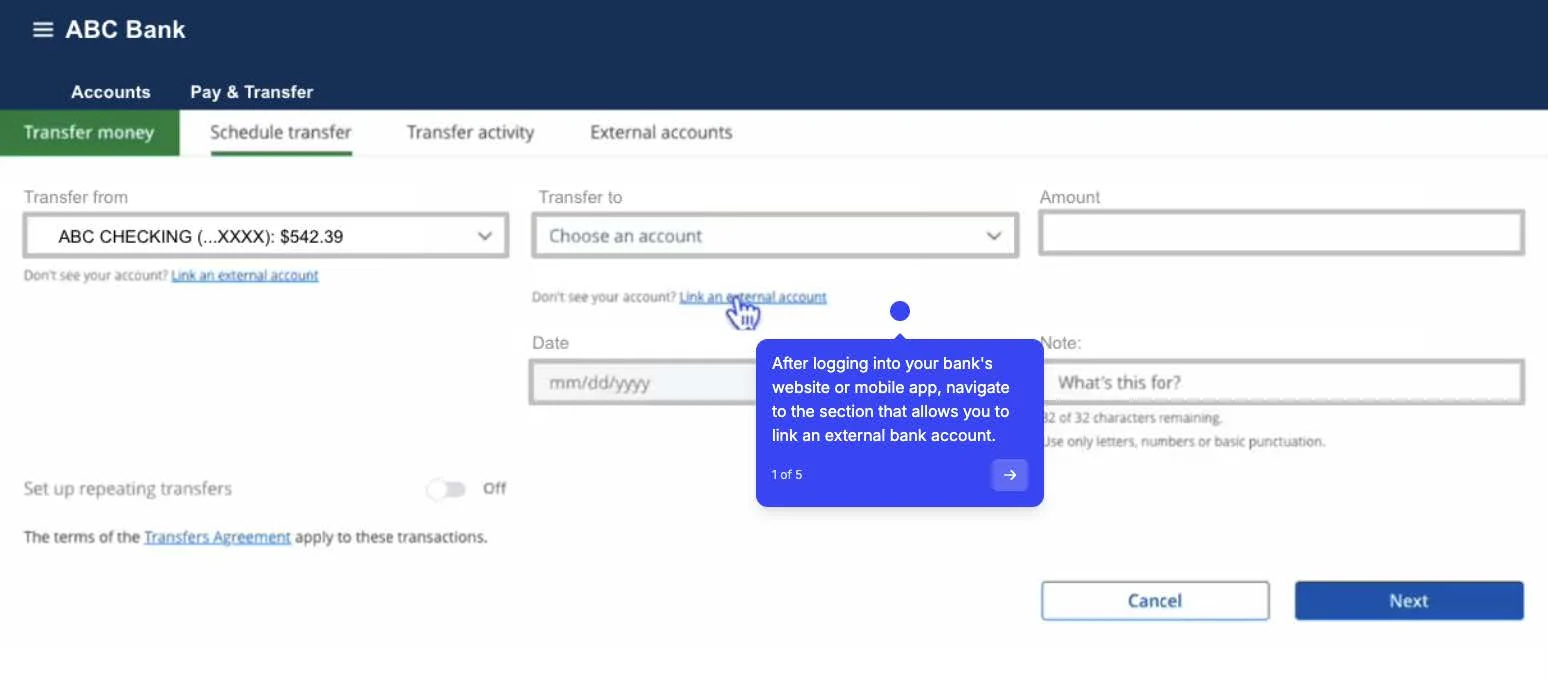Click Link an external account under Transfer from
The image size is (1548, 677).
245,275
